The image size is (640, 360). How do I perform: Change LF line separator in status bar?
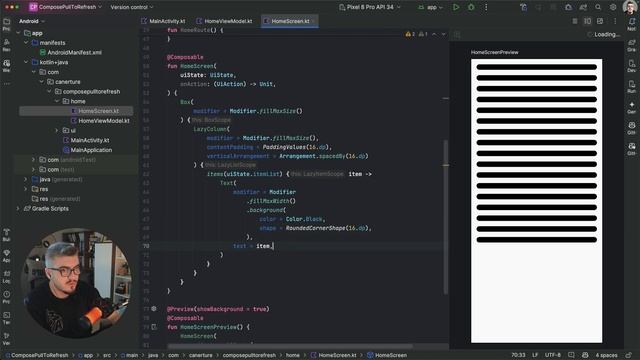tap(535, 355)
